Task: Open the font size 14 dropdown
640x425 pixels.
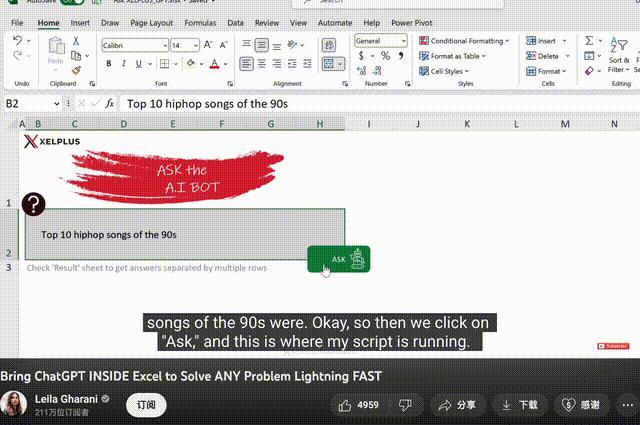Action: pos(196,45)
